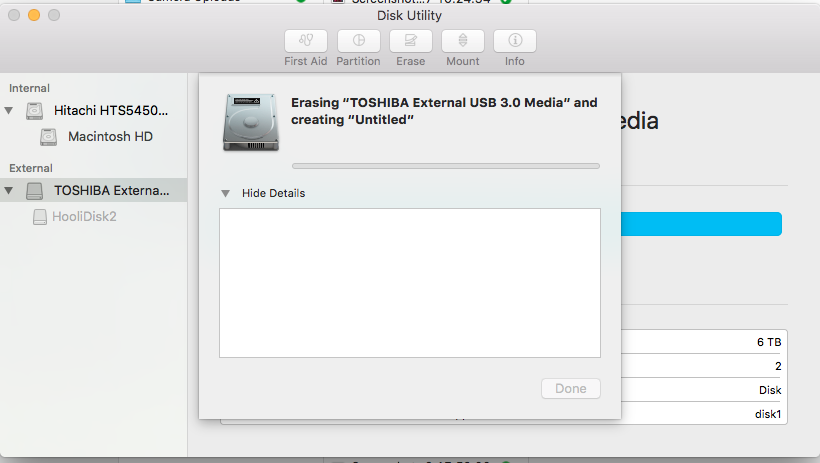The image size is (820, 463).
Task: Click the External section header
Action: [31, 168]
